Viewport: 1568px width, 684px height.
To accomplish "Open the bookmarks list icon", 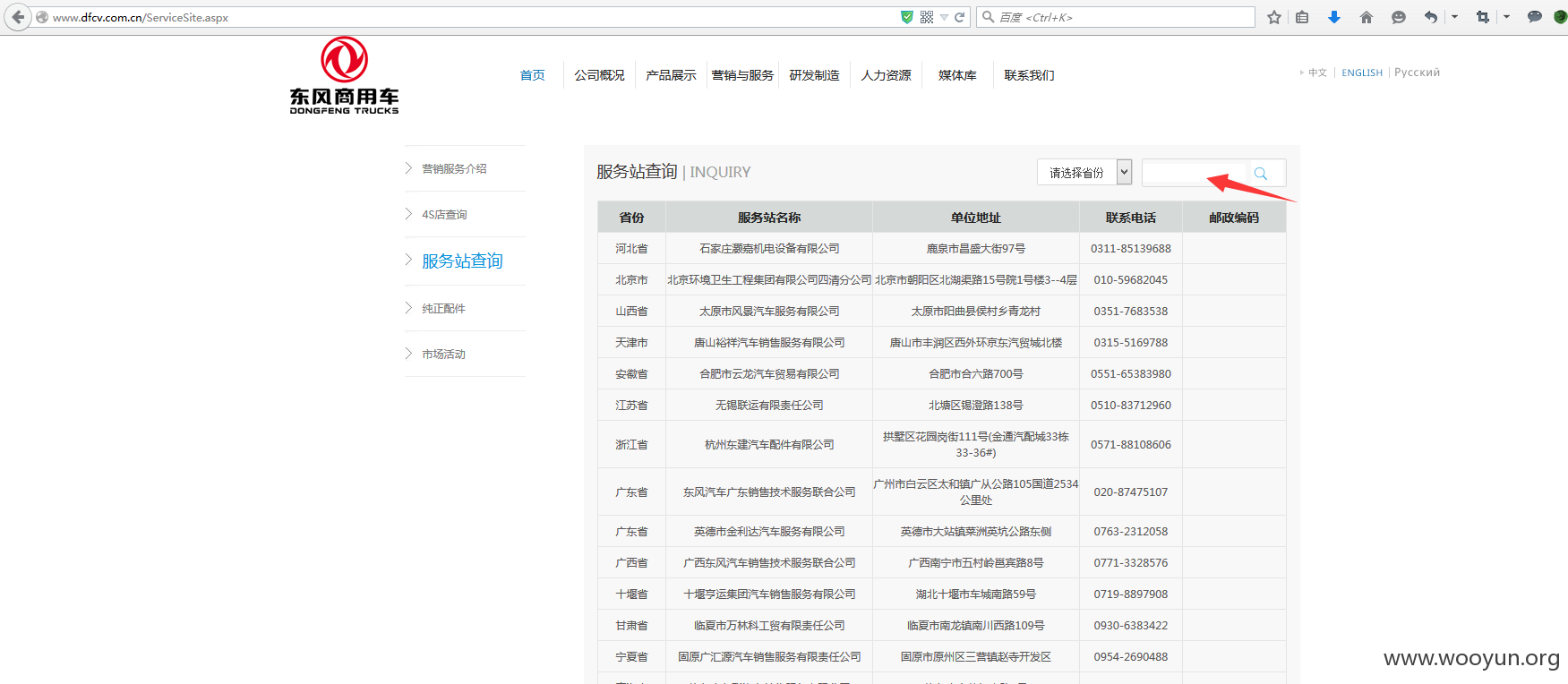I will (x=1302, y=17).
